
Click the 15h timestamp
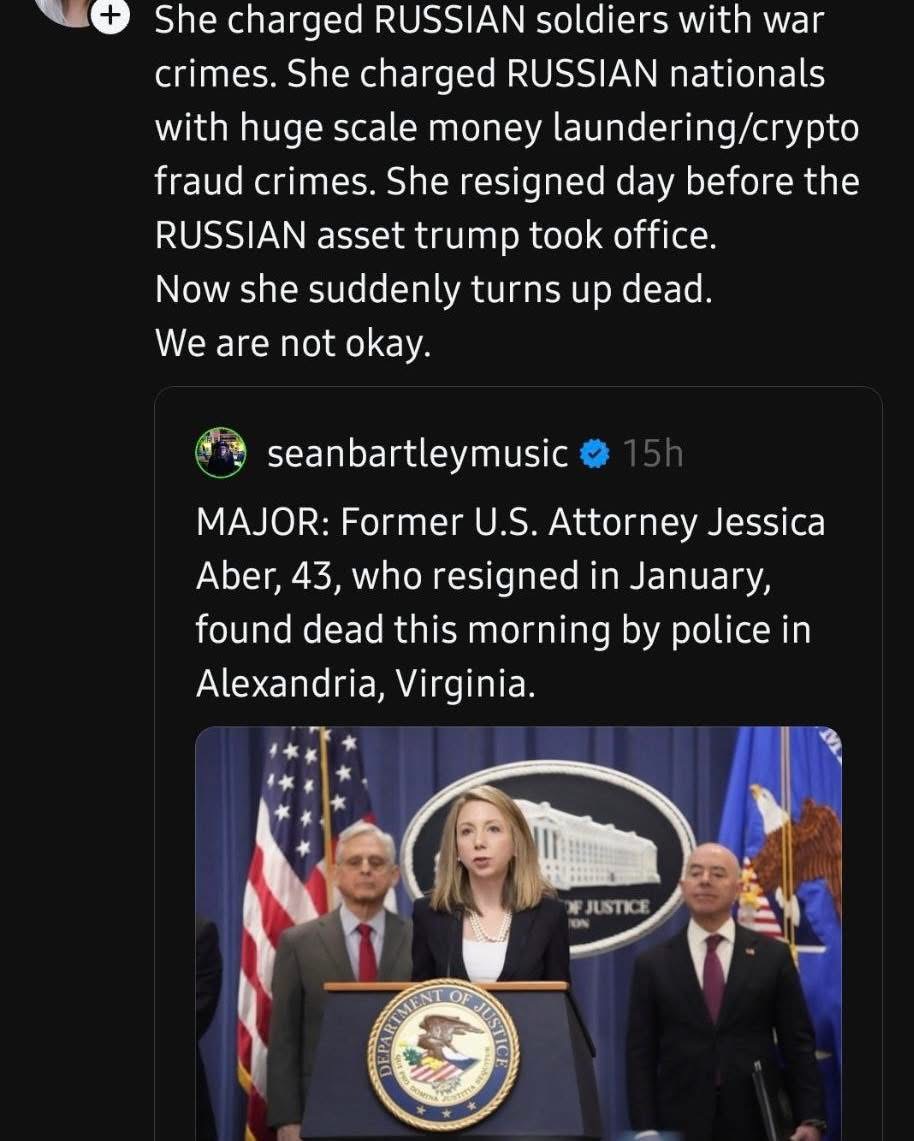point(652,454)
